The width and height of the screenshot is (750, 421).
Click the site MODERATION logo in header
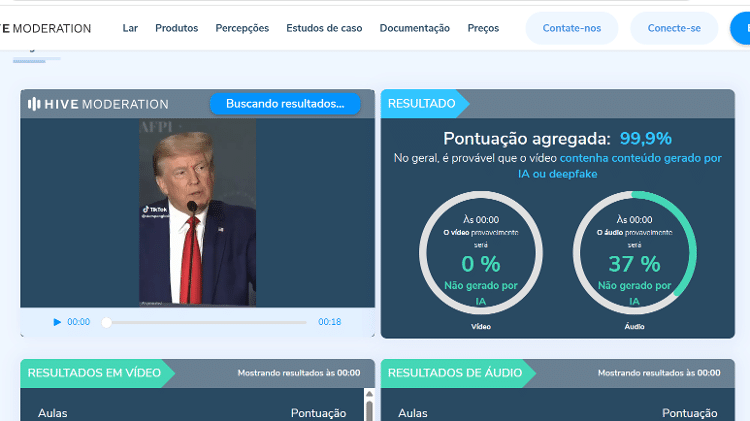(x=46, y=29)
